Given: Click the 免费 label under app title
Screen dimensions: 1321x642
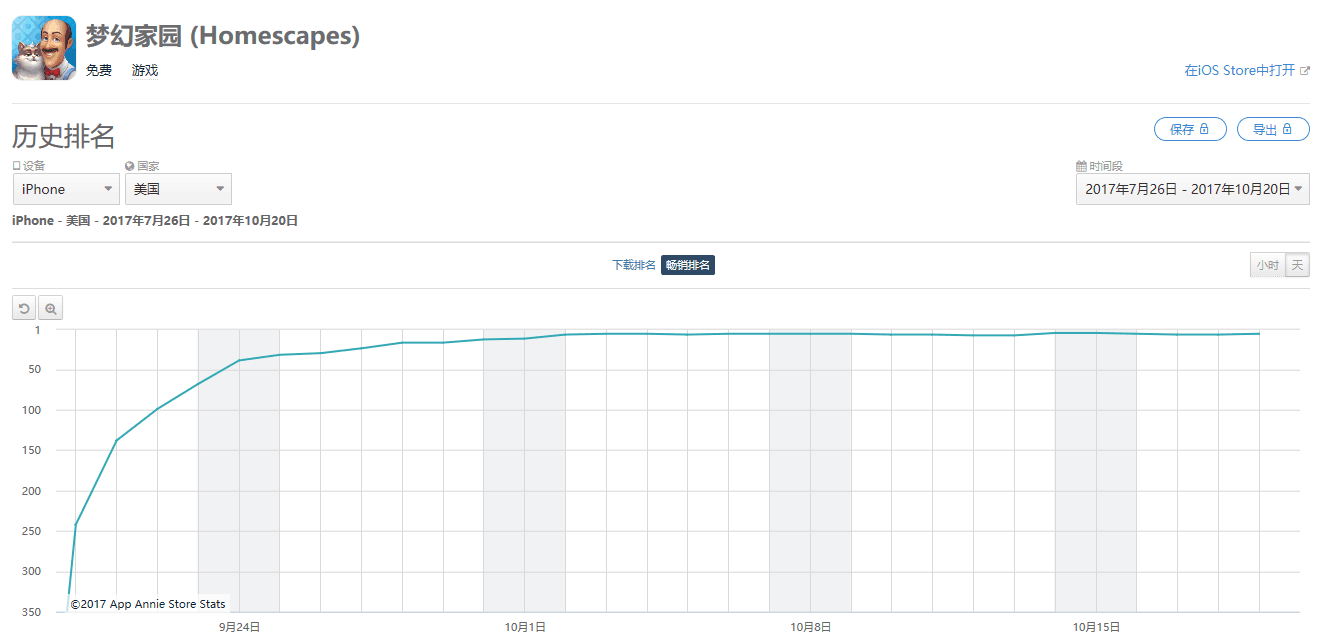Looking at the screenshot, I should pyautogui.click(x=99, y=71).
